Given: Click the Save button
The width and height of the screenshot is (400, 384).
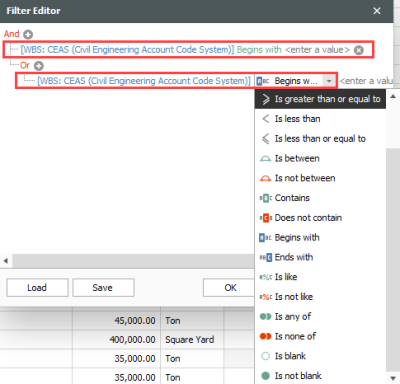Looking at the screenshot, I should pyautogui.click(x=103, y=288).
